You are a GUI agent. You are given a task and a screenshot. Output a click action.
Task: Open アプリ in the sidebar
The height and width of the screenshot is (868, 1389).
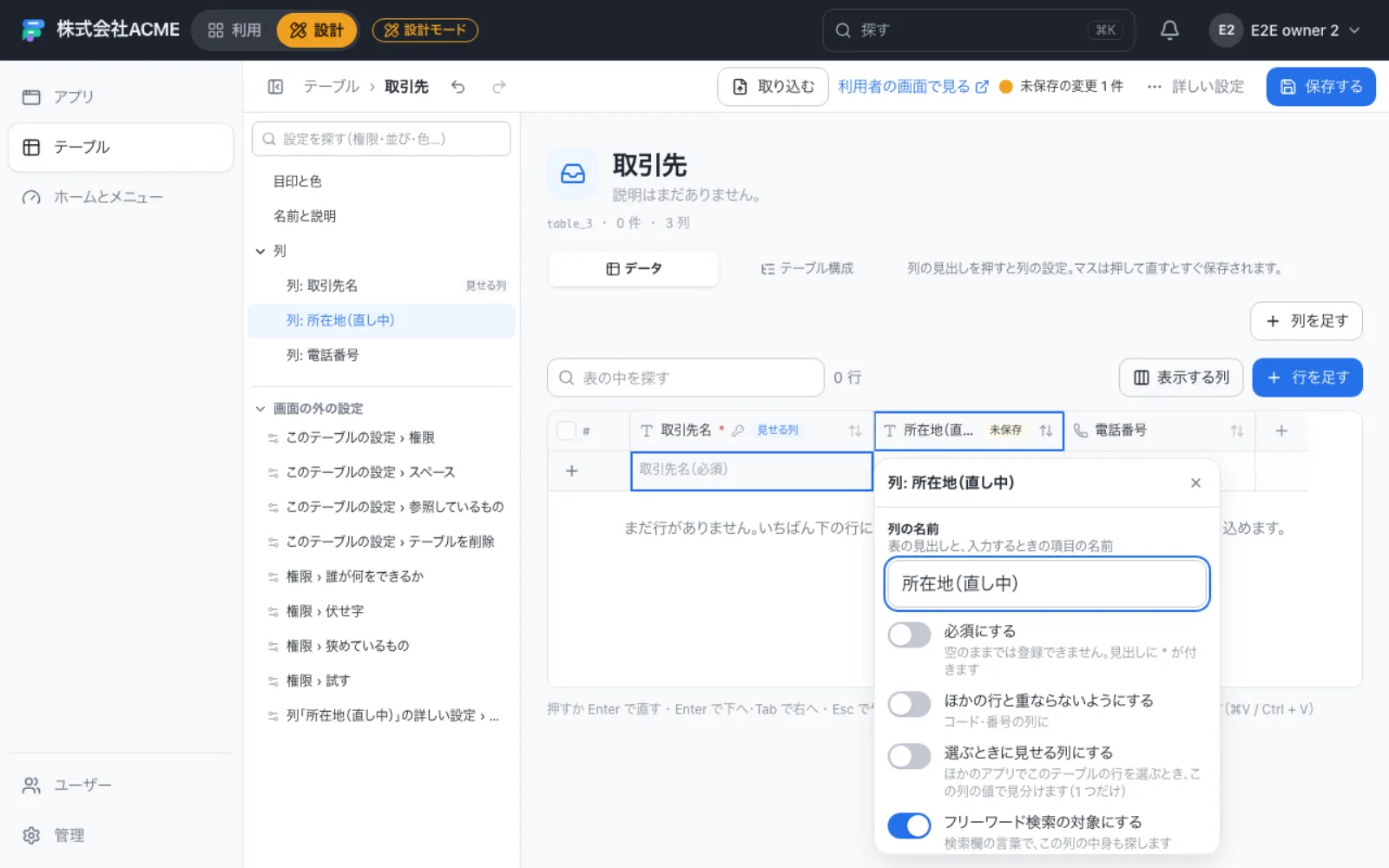[121, 96]
